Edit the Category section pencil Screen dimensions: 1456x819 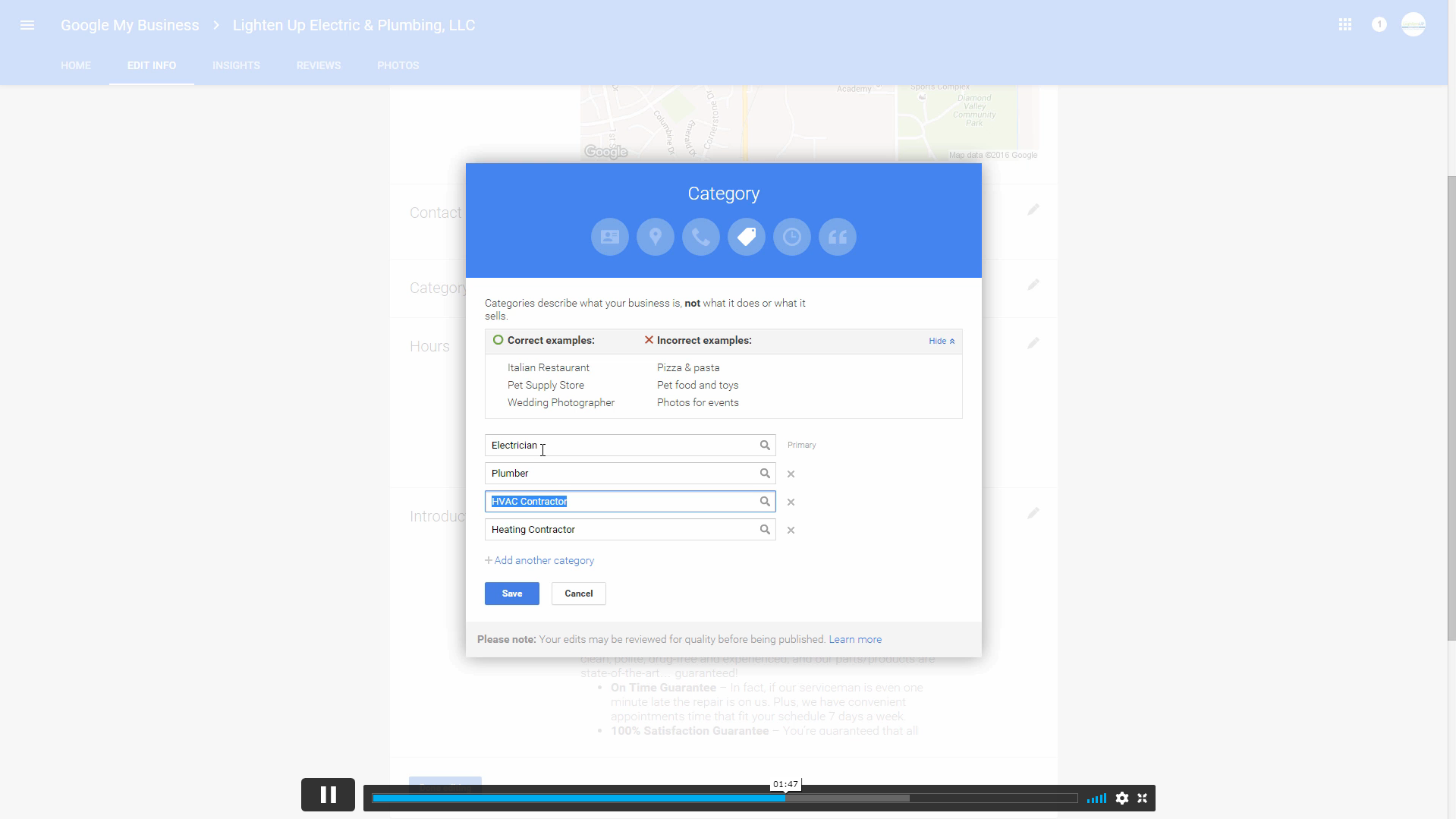(x=1033, y=285)
